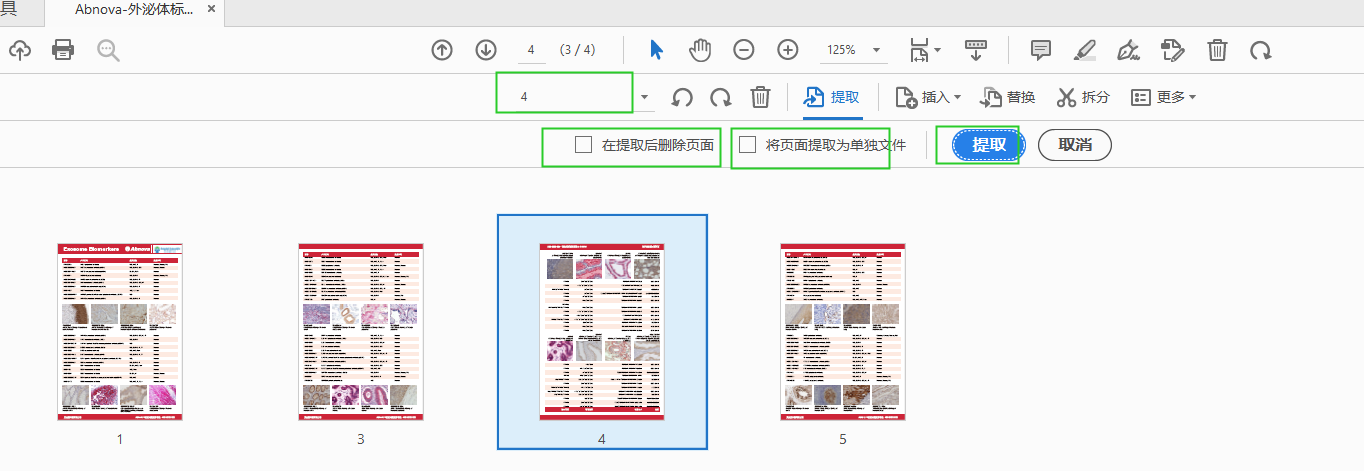
Task: Open the add comment note tool
Action: pyautogui.click(x=1040, y=49)
